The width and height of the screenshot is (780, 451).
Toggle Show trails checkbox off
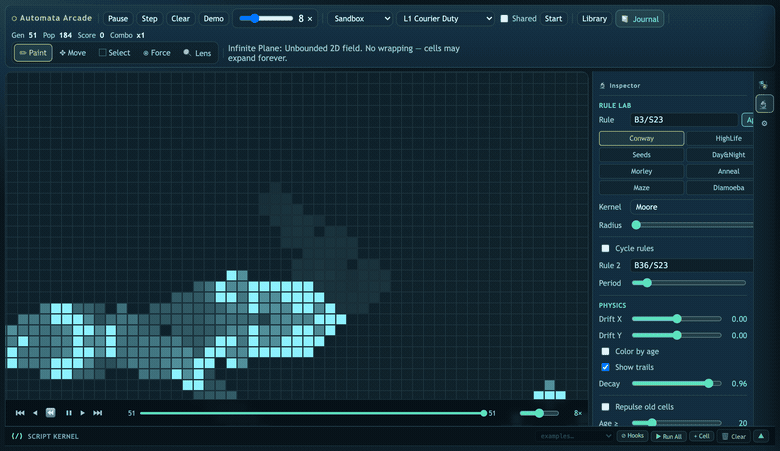pos(605,367)
